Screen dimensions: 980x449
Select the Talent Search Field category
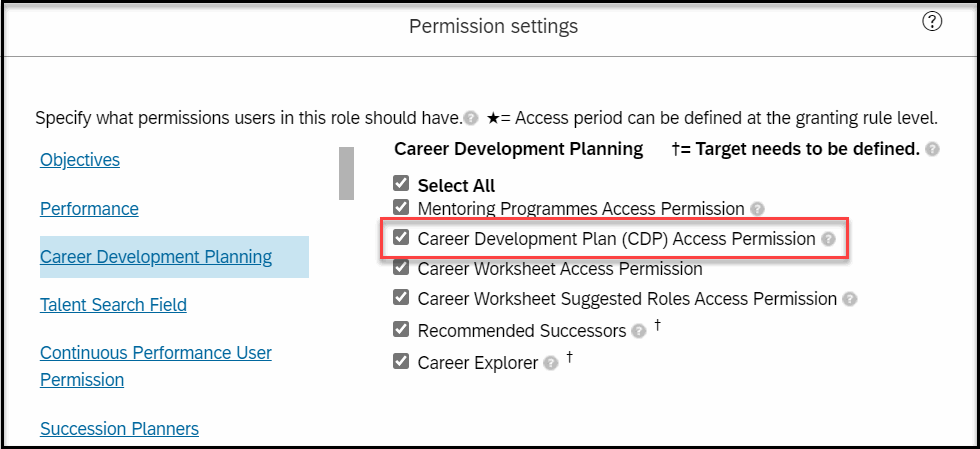113,305
